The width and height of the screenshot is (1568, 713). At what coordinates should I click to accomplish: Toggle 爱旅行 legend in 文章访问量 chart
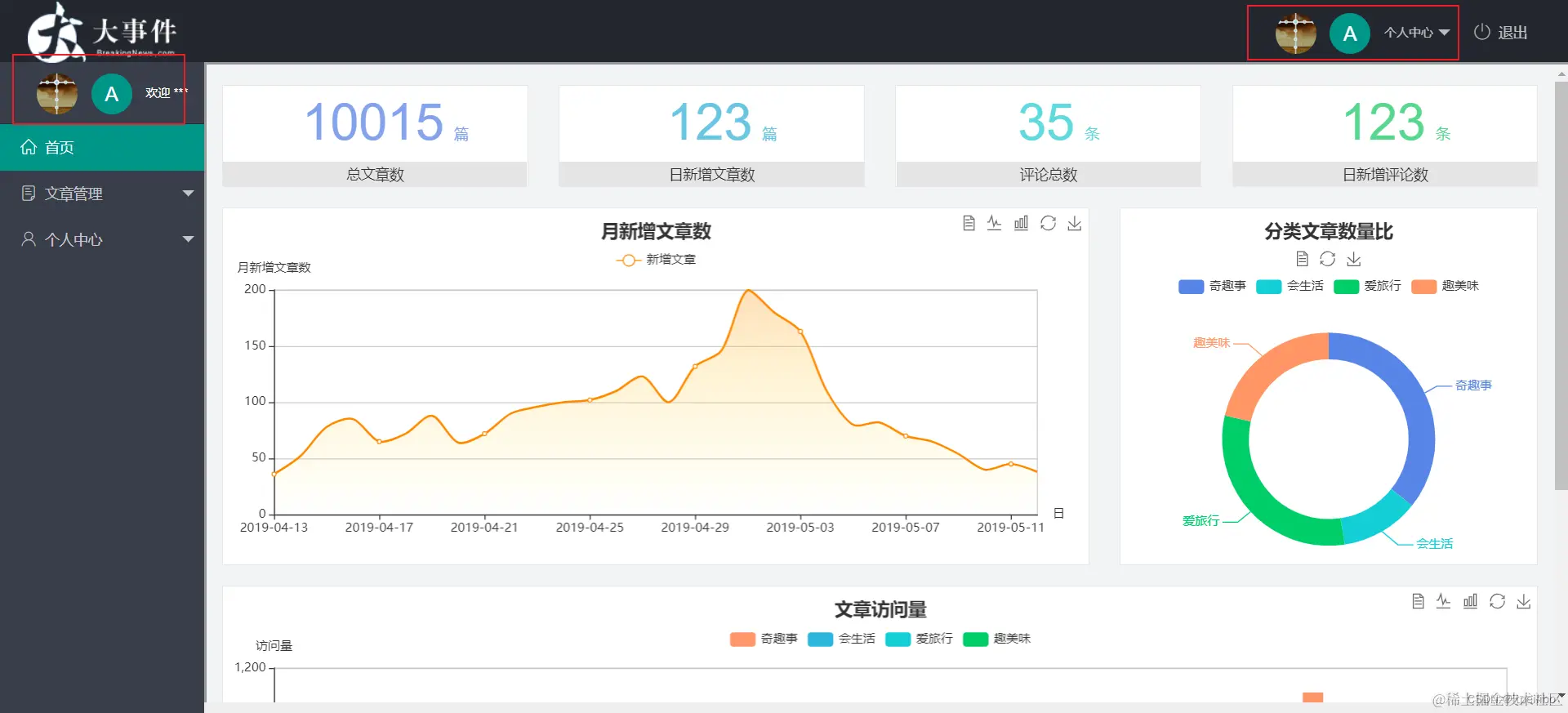(919, 639)
